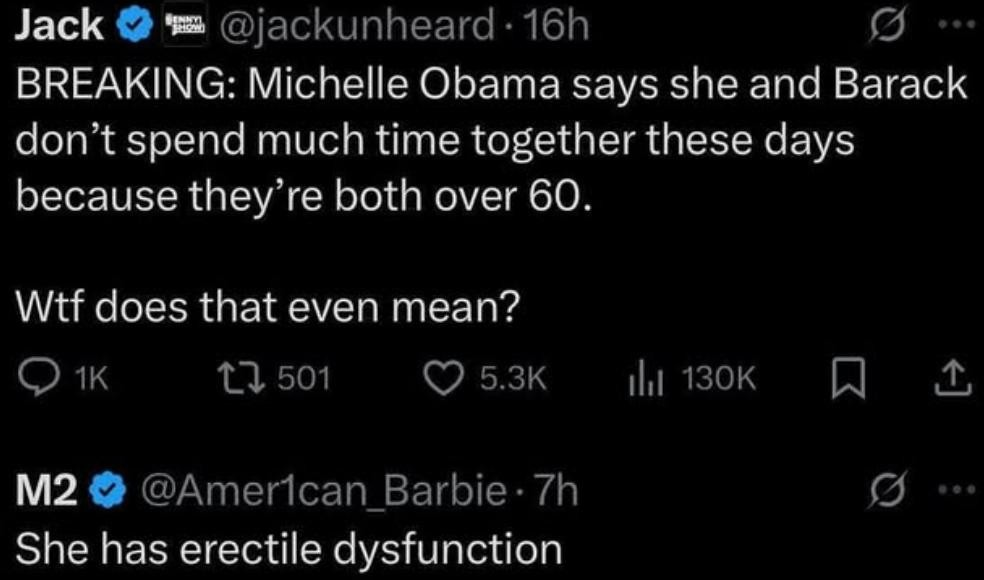
Task: Open the 16h timestamp on Jack's post
Action: [x=566, y=27]
